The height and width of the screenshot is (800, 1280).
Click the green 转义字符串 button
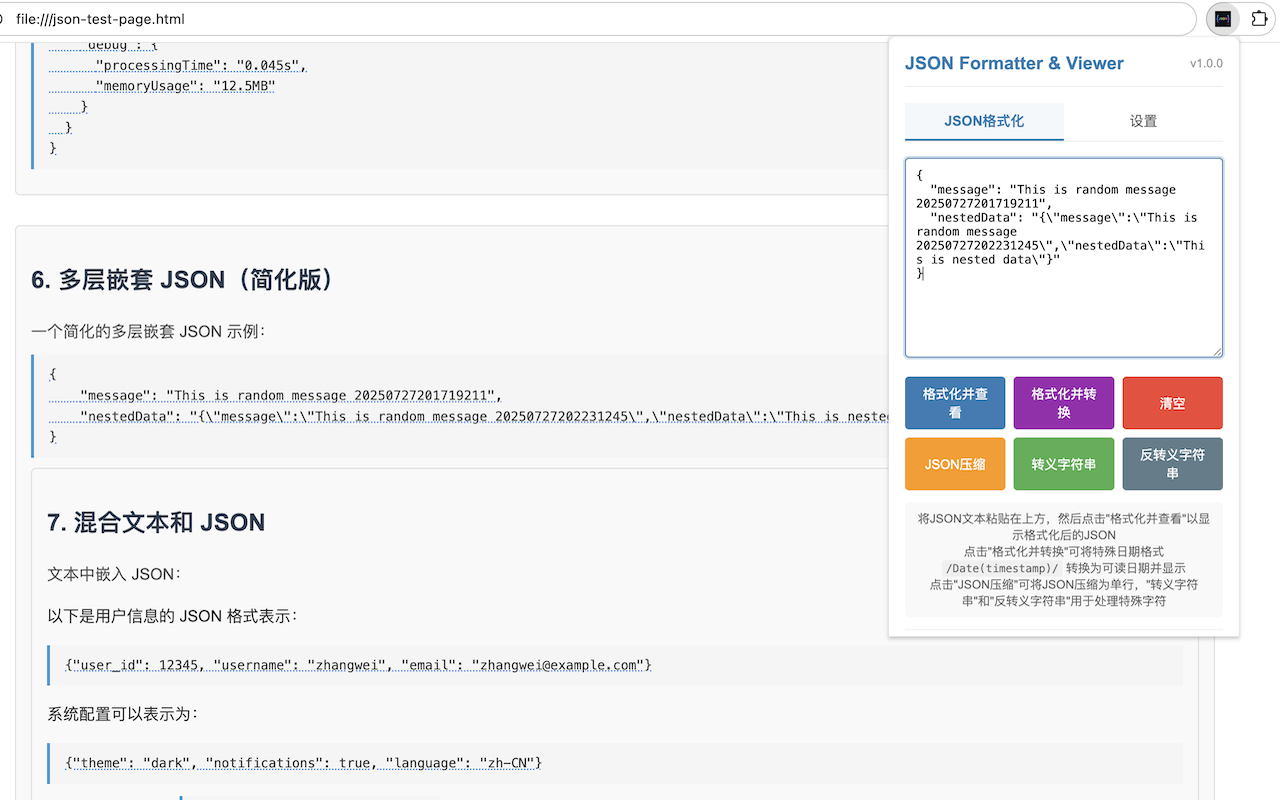1064,464
